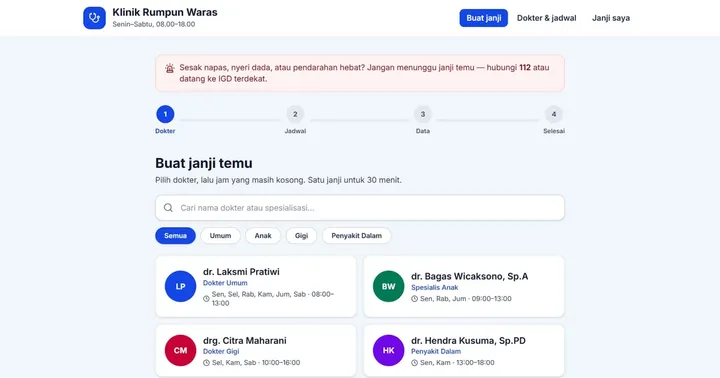Click the HK avatar of dr. Hendra Kusuma

pyautogui.click(x=388, y=350)
